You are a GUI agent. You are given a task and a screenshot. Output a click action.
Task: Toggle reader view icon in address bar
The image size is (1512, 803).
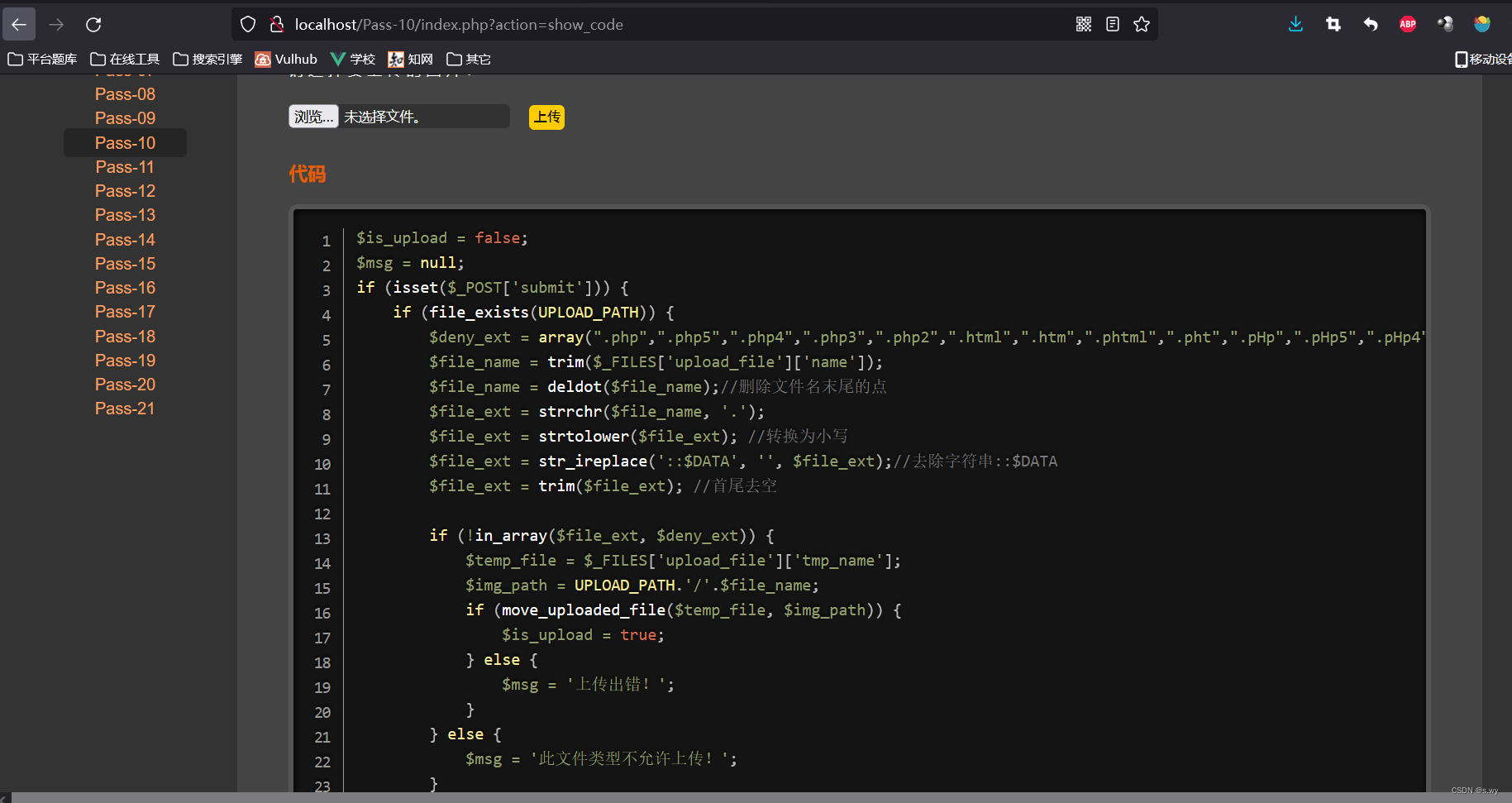[1113, 24]
